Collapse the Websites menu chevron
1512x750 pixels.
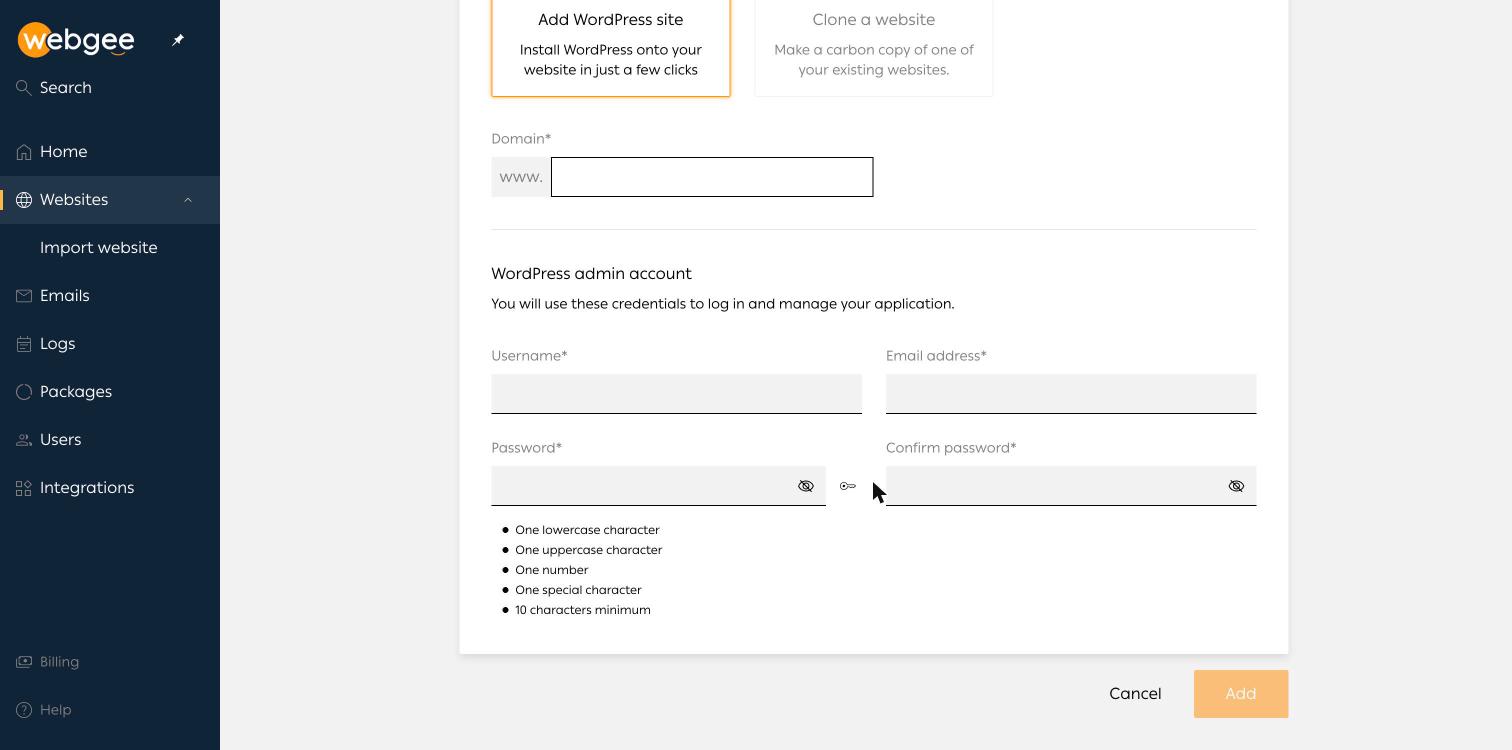[x=188, y=200]
